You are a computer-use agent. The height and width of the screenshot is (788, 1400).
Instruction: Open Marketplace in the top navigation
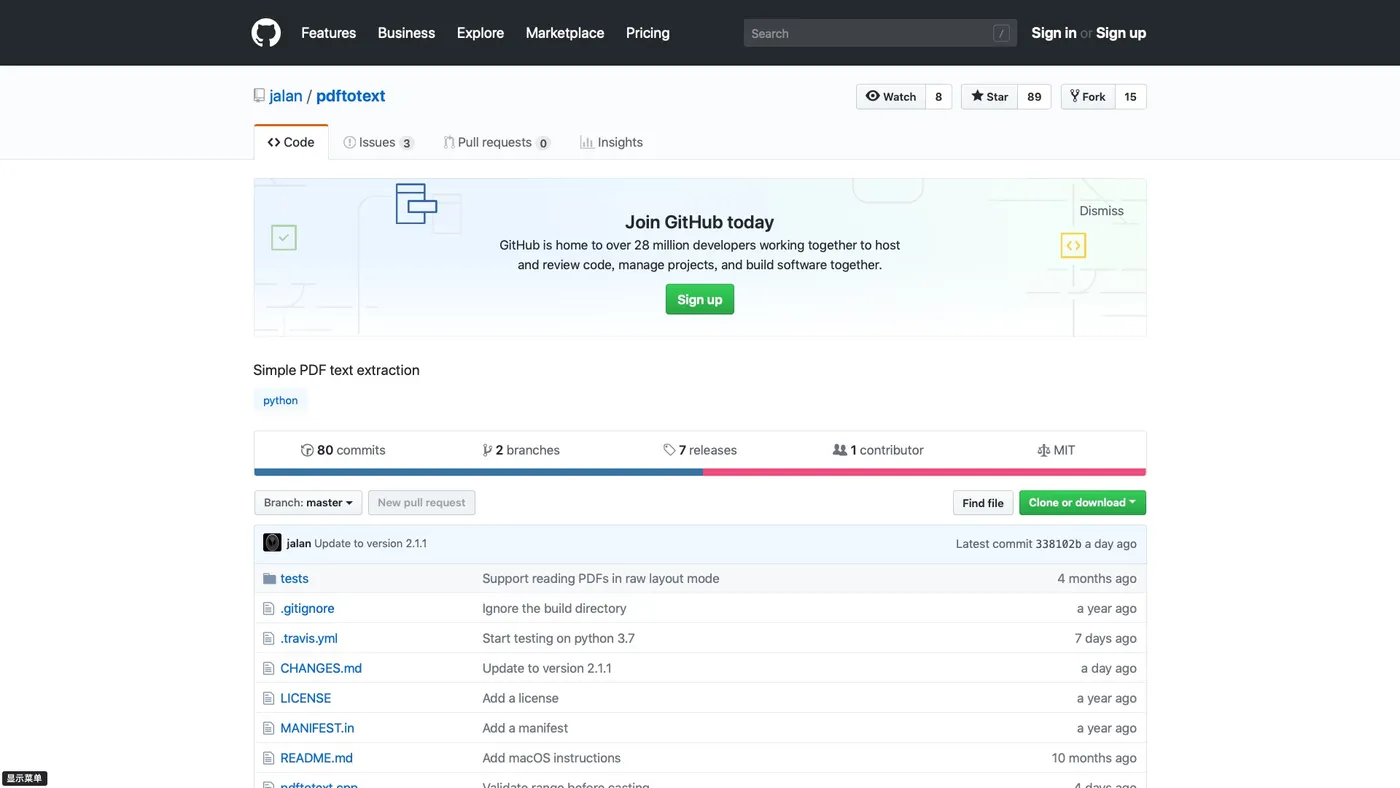click(x=565, y=33)
